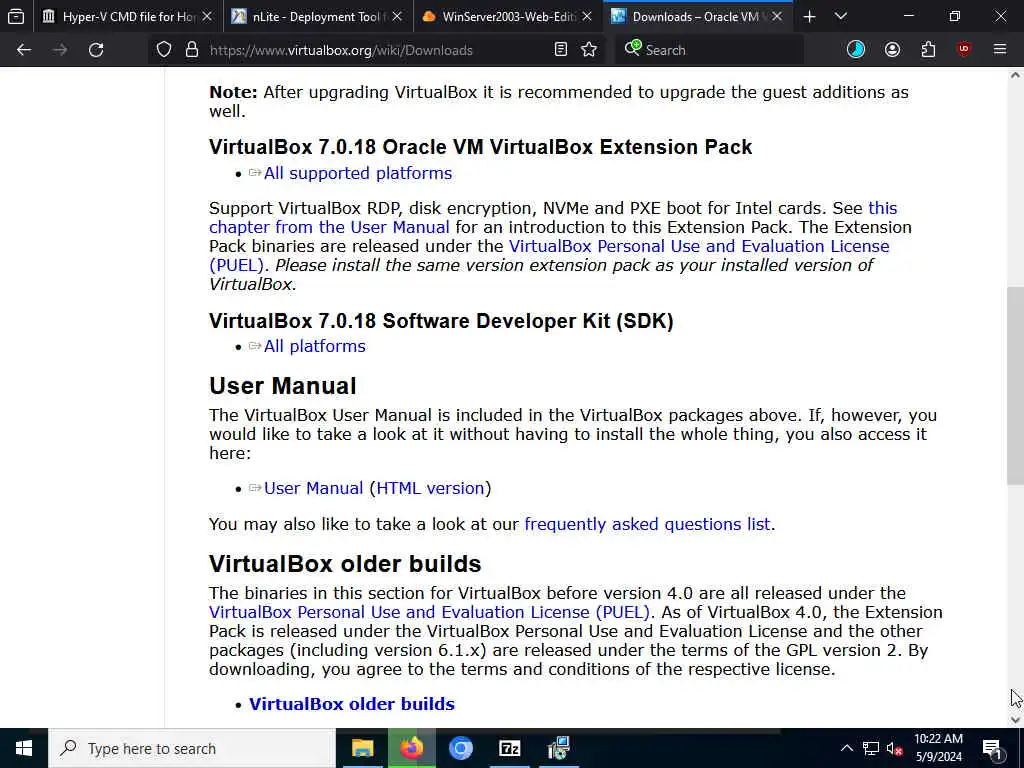The height and width of the screenshot is (768, 1024).
Task: Open the SDK All platforms link
Action: tap(315, 346)
